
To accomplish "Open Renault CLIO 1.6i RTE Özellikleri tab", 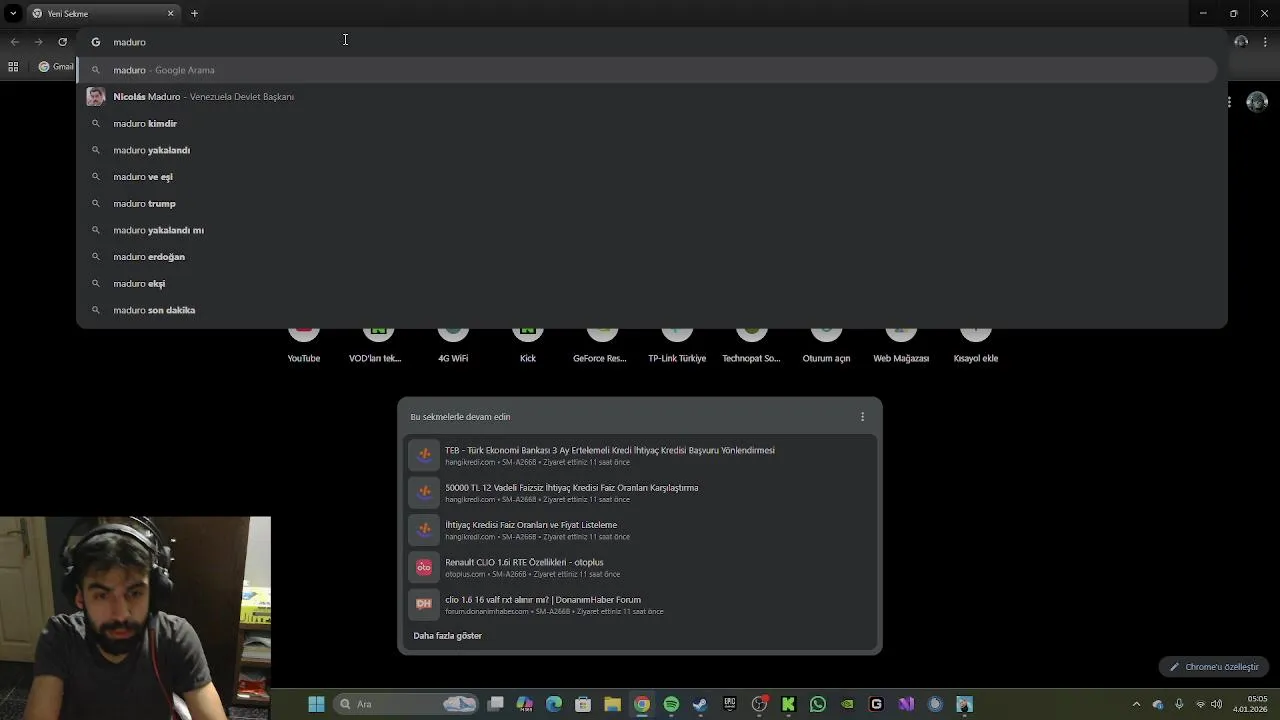I will (x=640, y=567).
